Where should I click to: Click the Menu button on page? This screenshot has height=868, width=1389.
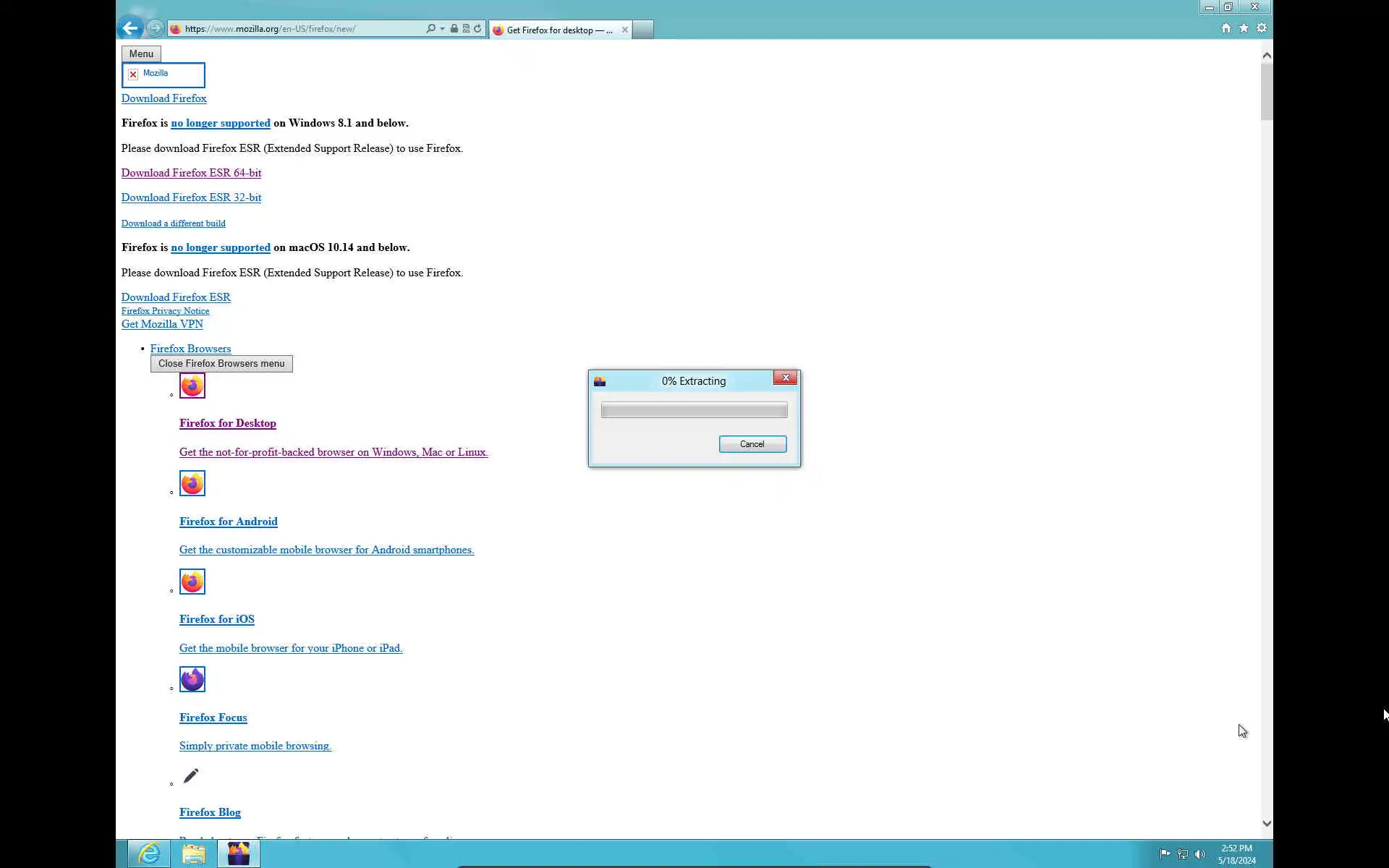(x=141, y=54)
